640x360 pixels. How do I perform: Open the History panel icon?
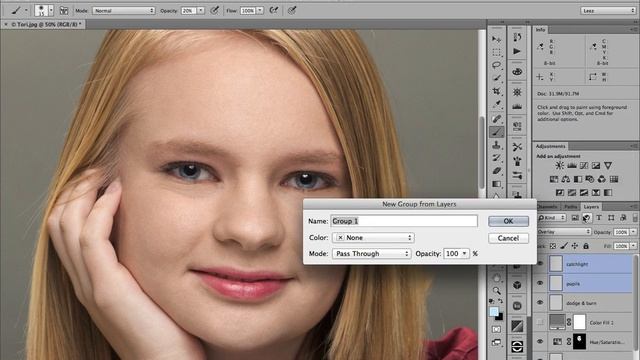click(x=517, y=38)
